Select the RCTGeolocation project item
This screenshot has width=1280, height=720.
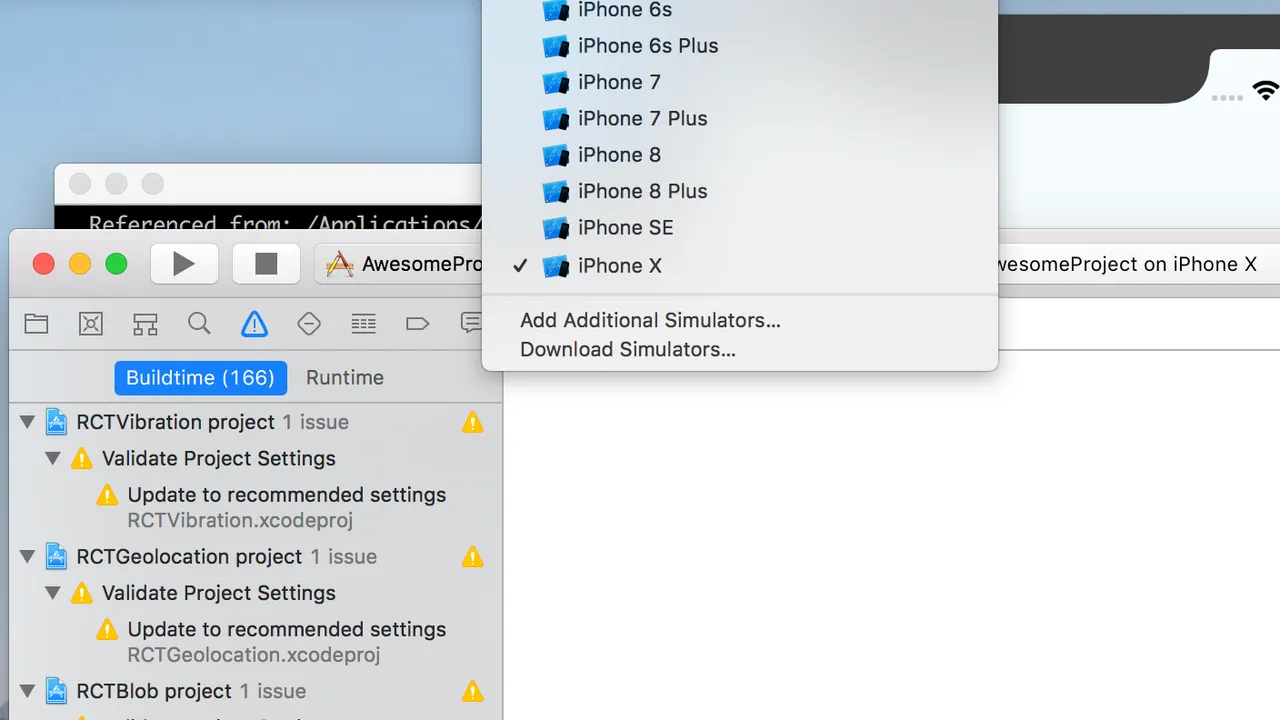[x=255, y=557]
